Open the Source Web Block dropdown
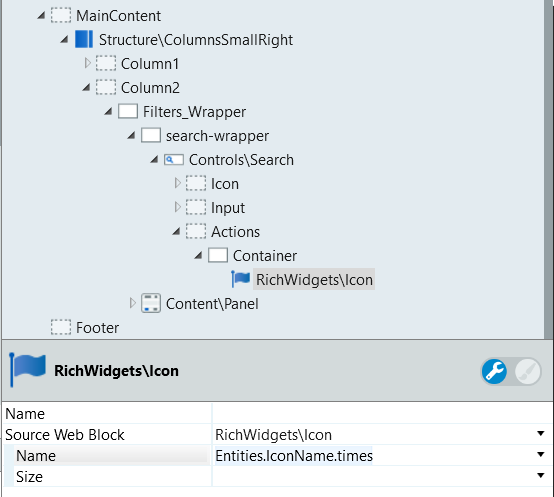The width and height of the screenshot is (554, 497). 541,434
